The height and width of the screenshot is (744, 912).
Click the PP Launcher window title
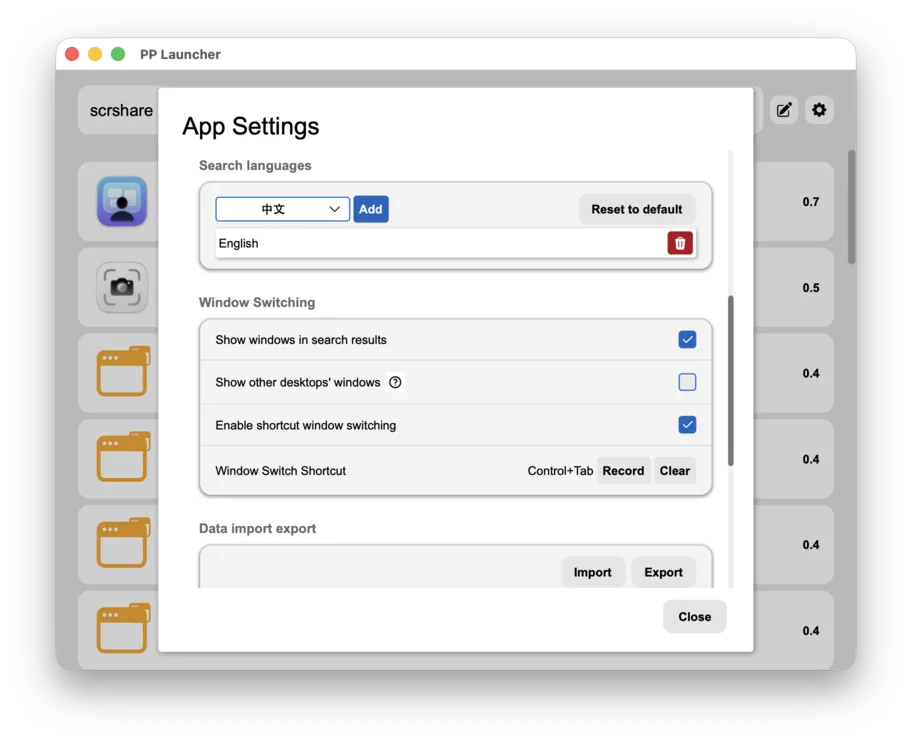(180, 54)
